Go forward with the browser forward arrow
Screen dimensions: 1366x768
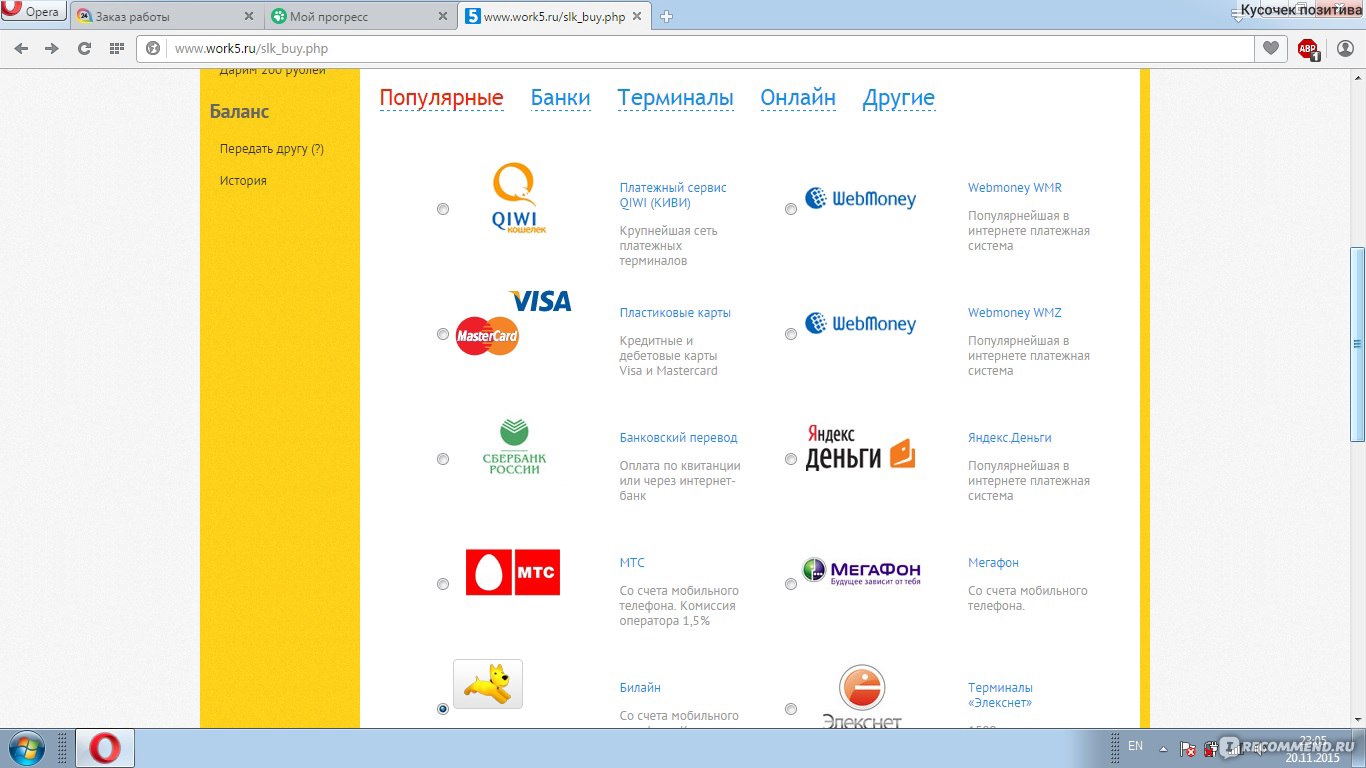click(52, 48)
